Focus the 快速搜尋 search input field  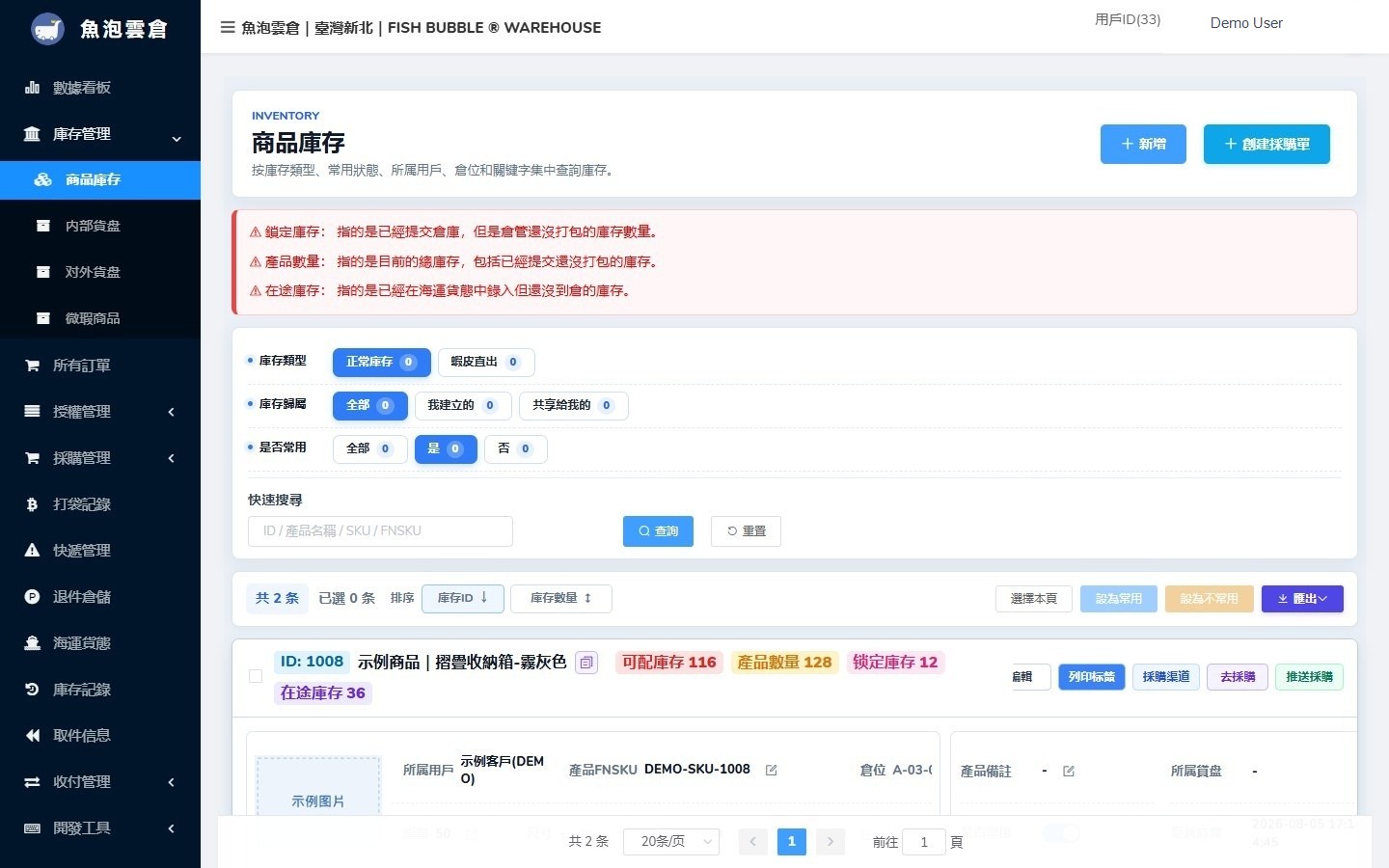pyautogui.click(x=380, y=531)
